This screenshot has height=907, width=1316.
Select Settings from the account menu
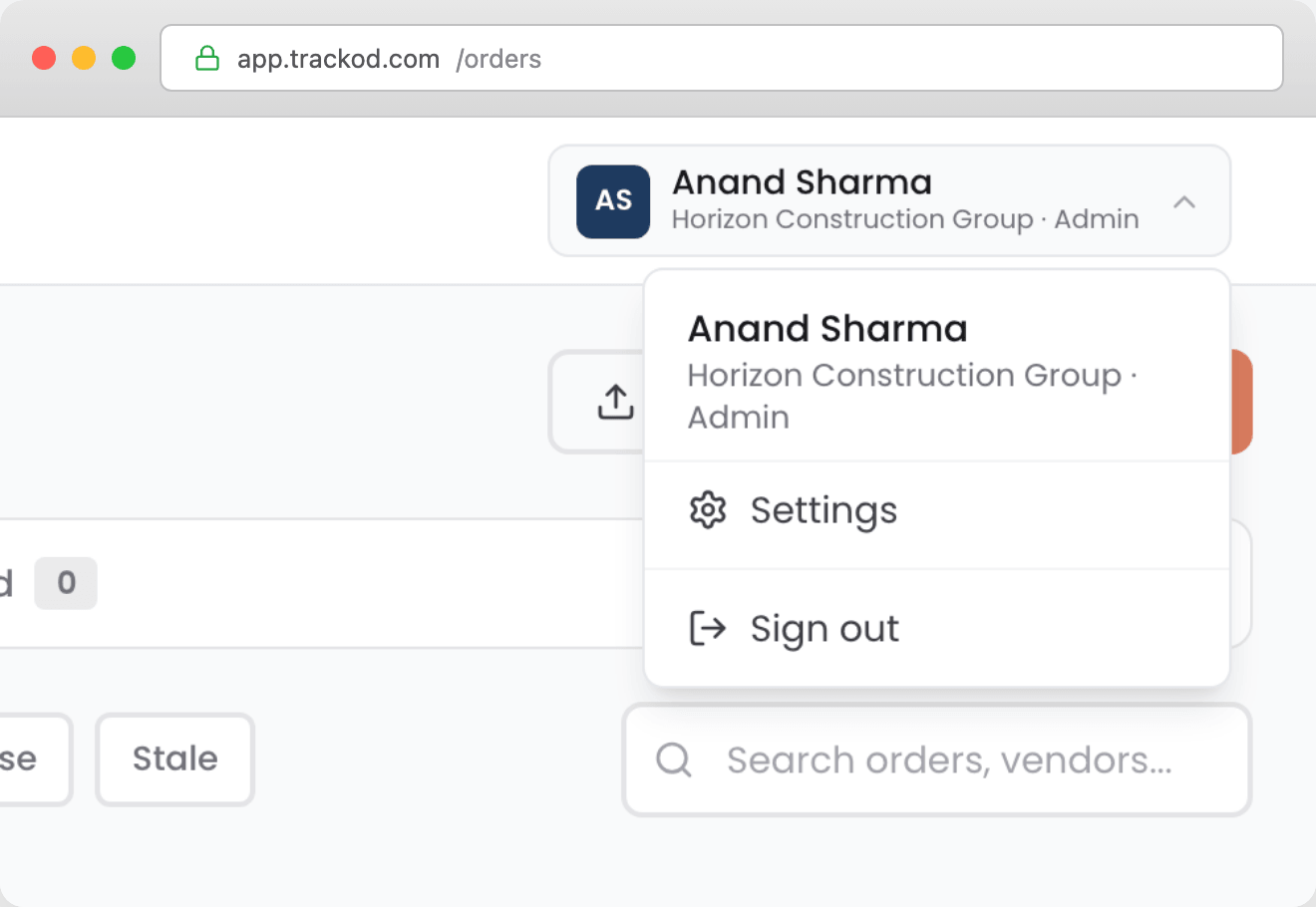(x=823, y=509)
